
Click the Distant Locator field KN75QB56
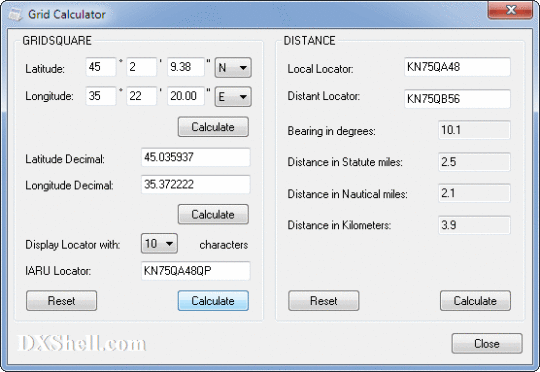point(457,99)
